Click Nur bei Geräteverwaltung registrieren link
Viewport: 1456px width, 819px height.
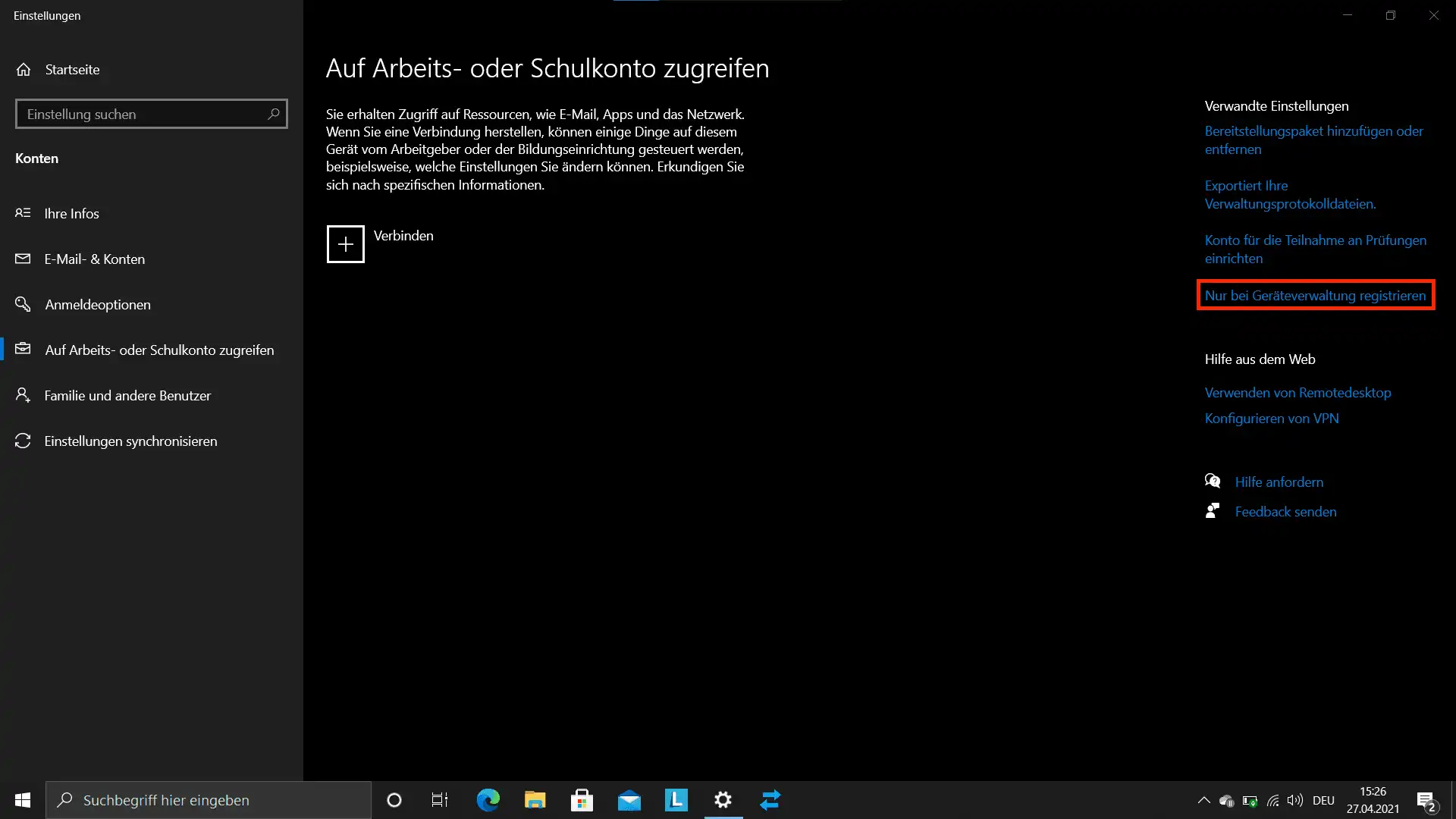tap(1315, 296)
